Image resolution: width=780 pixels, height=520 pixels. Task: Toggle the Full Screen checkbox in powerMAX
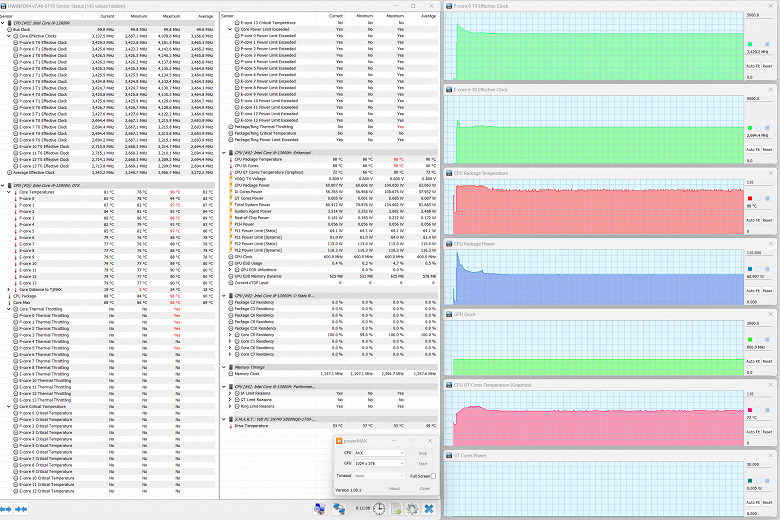[432, 476]
